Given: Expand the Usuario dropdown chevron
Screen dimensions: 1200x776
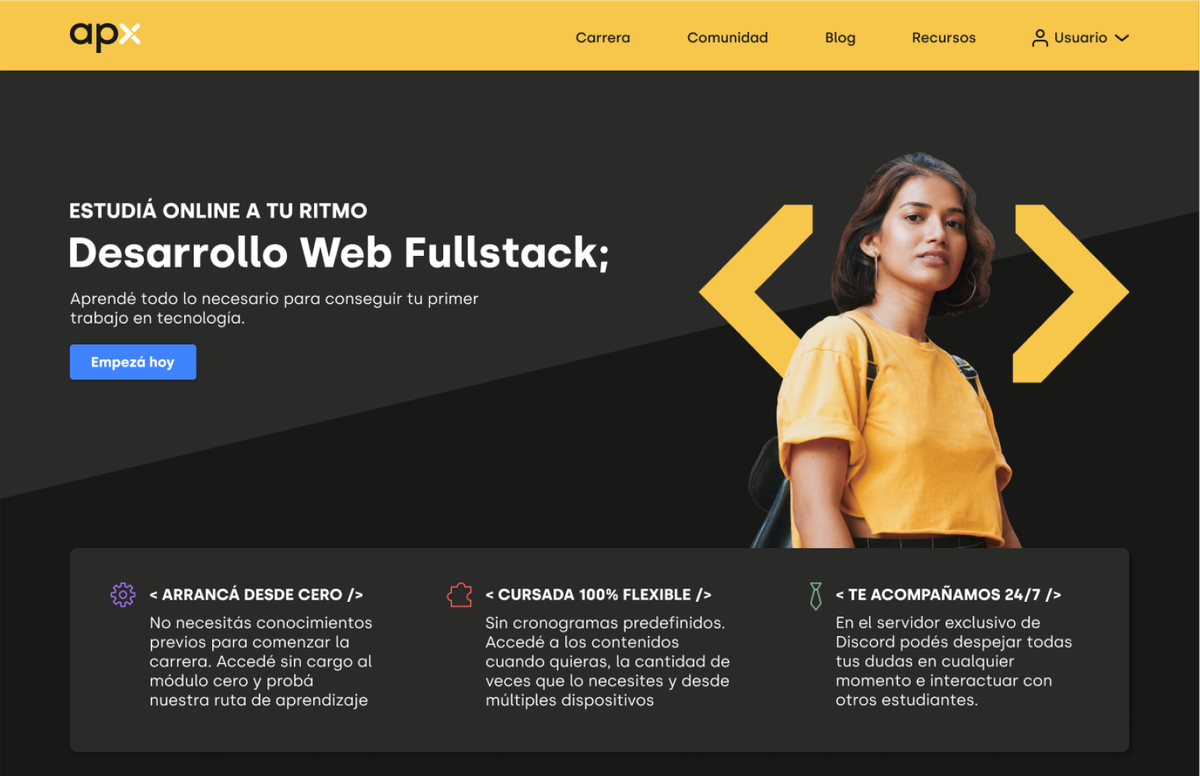Looking at the screenshot, I should (1122, 38).
